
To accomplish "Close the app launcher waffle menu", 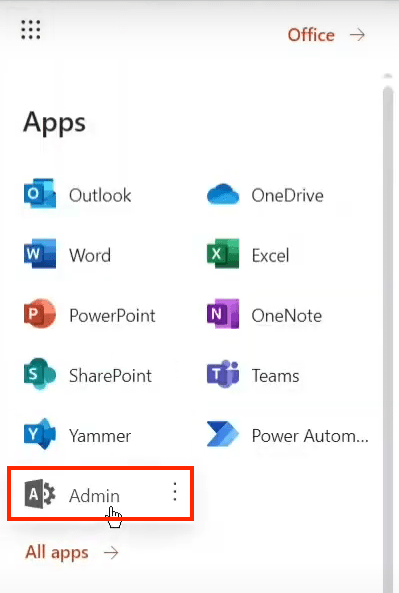I will [x=31, y=30].
